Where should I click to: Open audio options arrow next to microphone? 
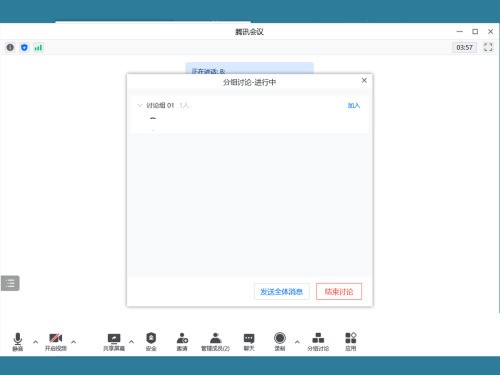[35, 342]
